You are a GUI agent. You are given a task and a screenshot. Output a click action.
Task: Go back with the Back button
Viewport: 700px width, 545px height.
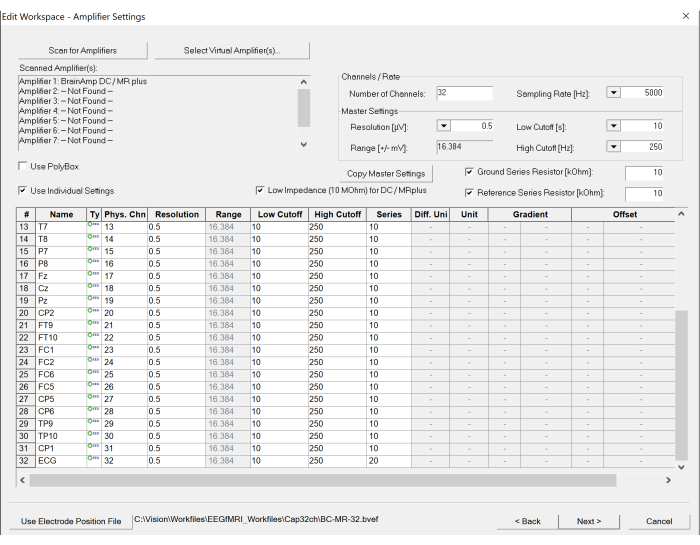(x=527, y=521)
